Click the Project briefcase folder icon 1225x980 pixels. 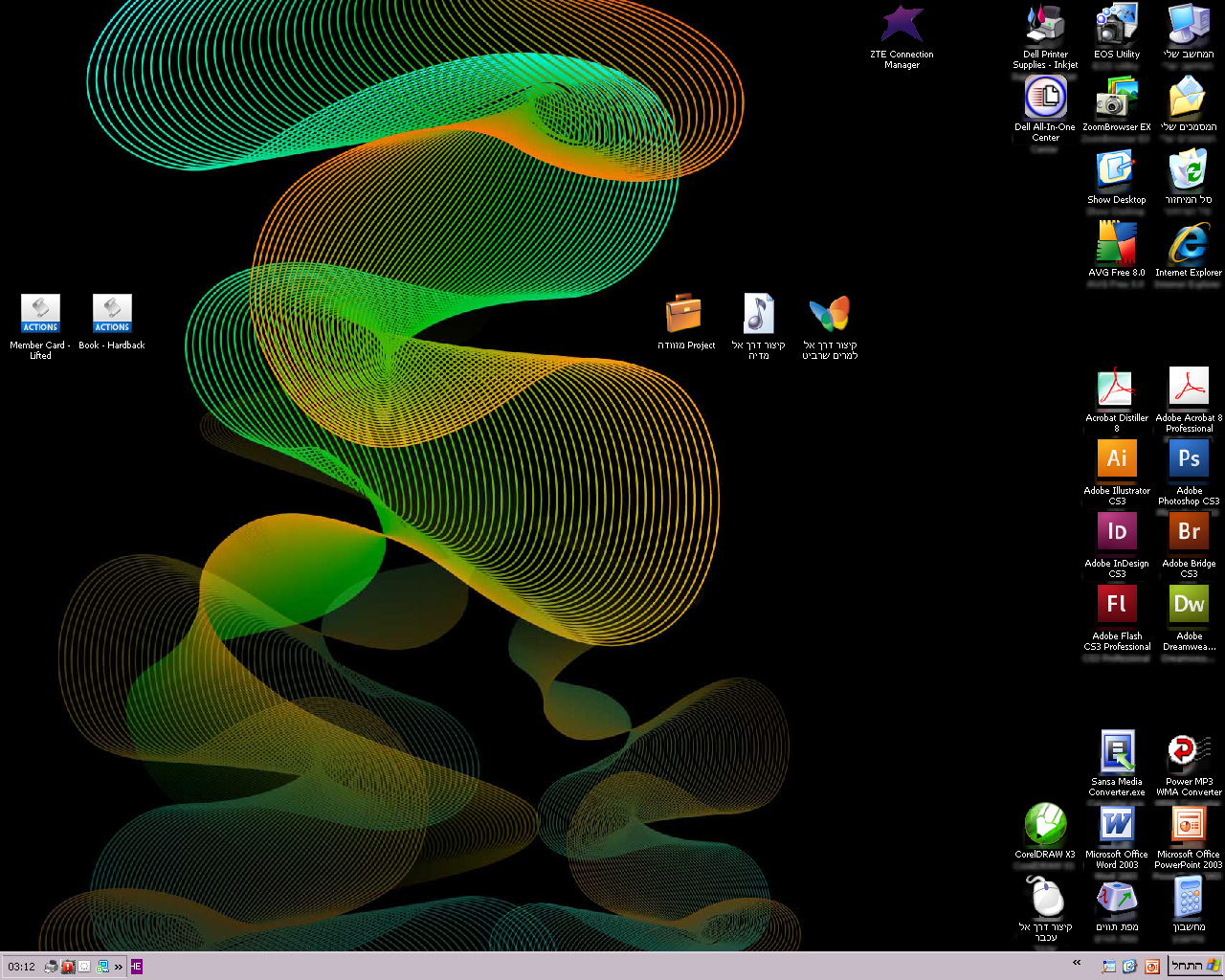click(683, 314)
